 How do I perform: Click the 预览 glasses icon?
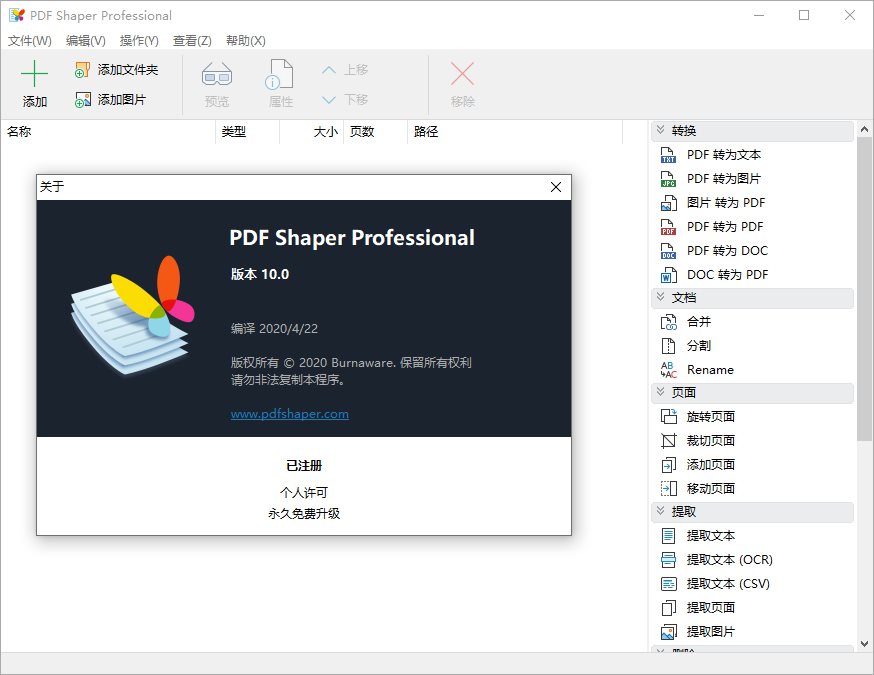click(x=217, y=74)
